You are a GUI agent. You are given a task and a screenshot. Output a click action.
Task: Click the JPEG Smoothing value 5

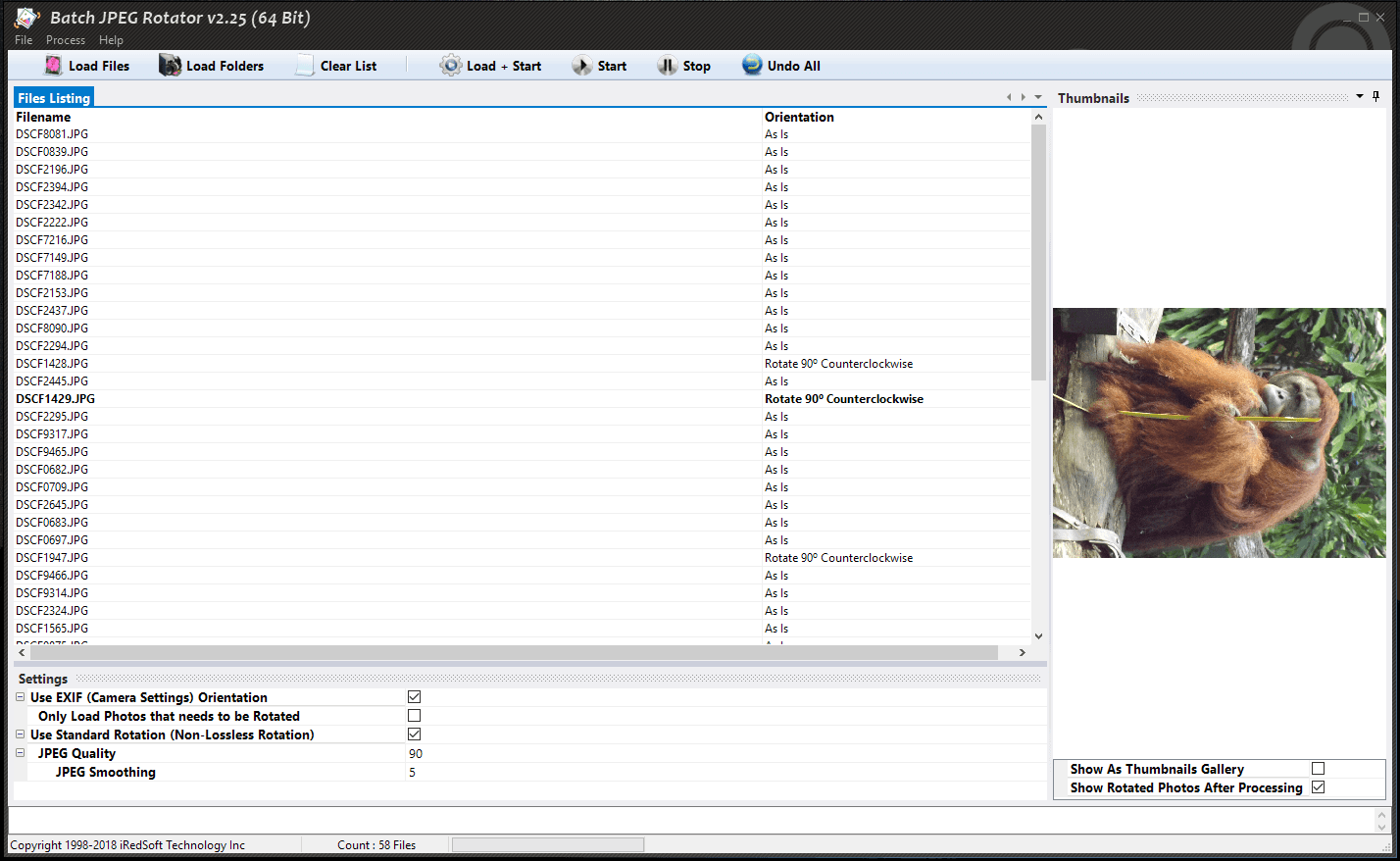[x=412, y=773]
